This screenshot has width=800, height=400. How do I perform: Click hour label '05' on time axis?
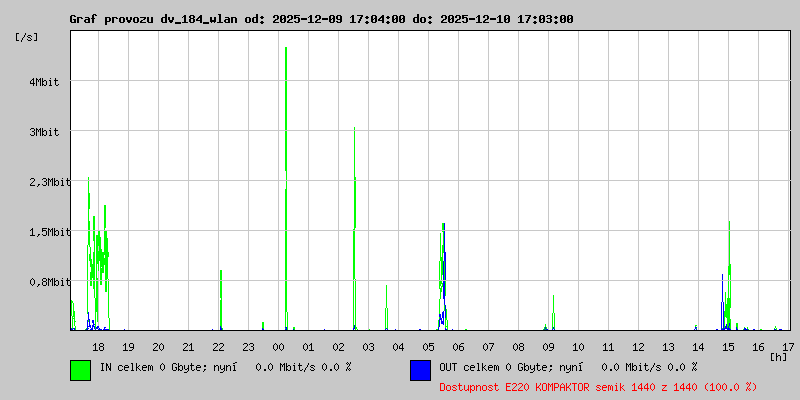pyautogui.click(x=429, y=347)
